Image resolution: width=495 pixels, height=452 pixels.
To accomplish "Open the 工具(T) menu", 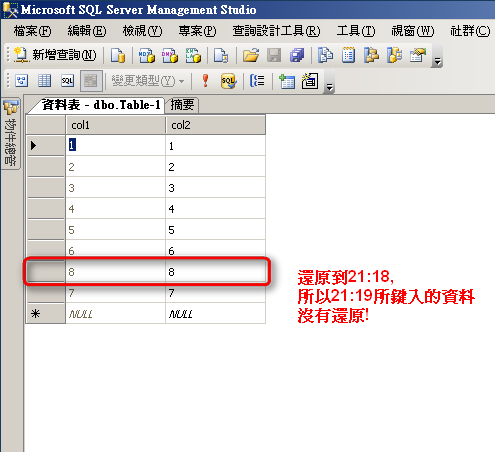I will 356,31.
